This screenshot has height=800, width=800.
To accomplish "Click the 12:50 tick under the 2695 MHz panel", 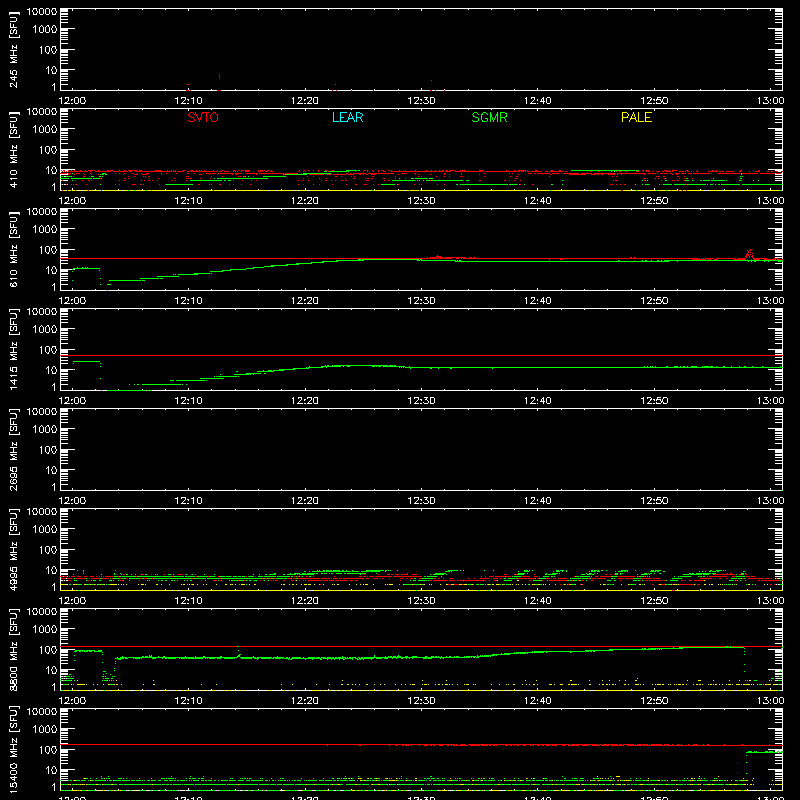I will click(654, 501).
